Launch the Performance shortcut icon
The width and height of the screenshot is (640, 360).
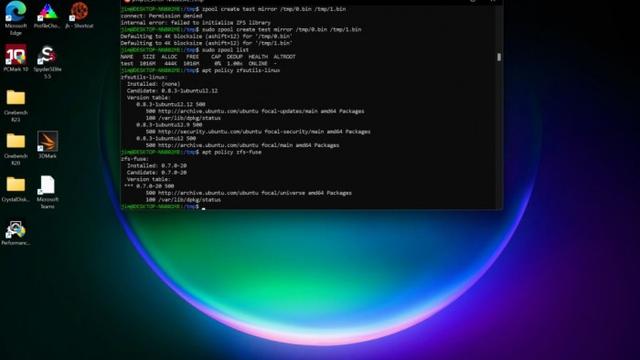click(16, 233)
